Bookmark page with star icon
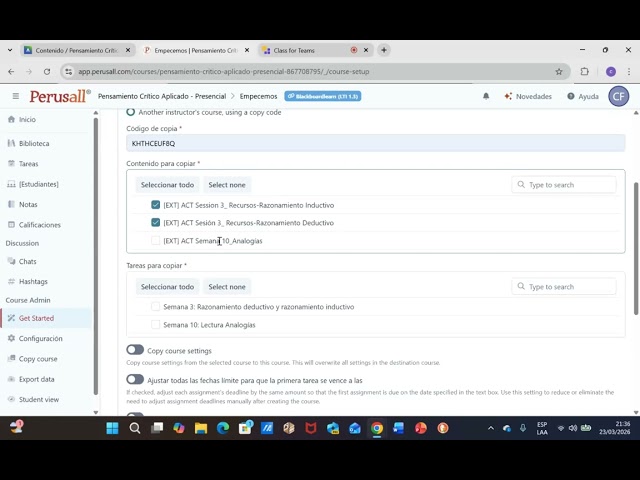 point(559,71)
